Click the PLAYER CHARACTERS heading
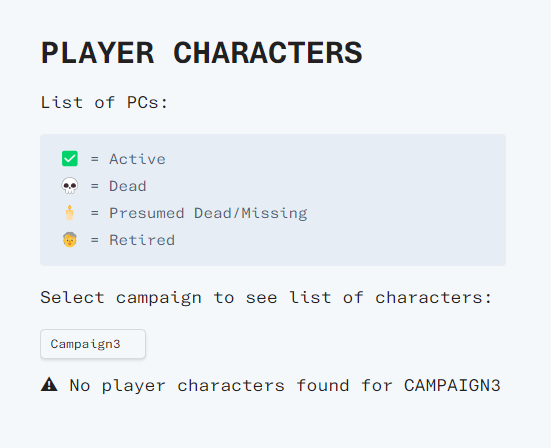The height and width of the screenshot is (448, 551). [x=201, y=53]
